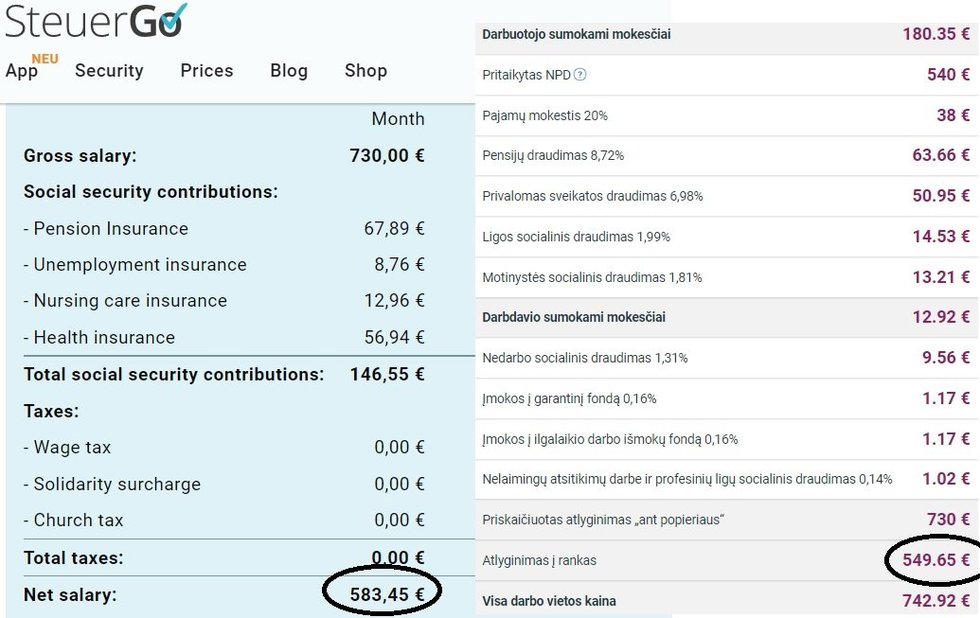980x618 pixels.
Task: Click the Health insurance 56,94 € amount
Action: pyautogui.click(x=394, y=338)
